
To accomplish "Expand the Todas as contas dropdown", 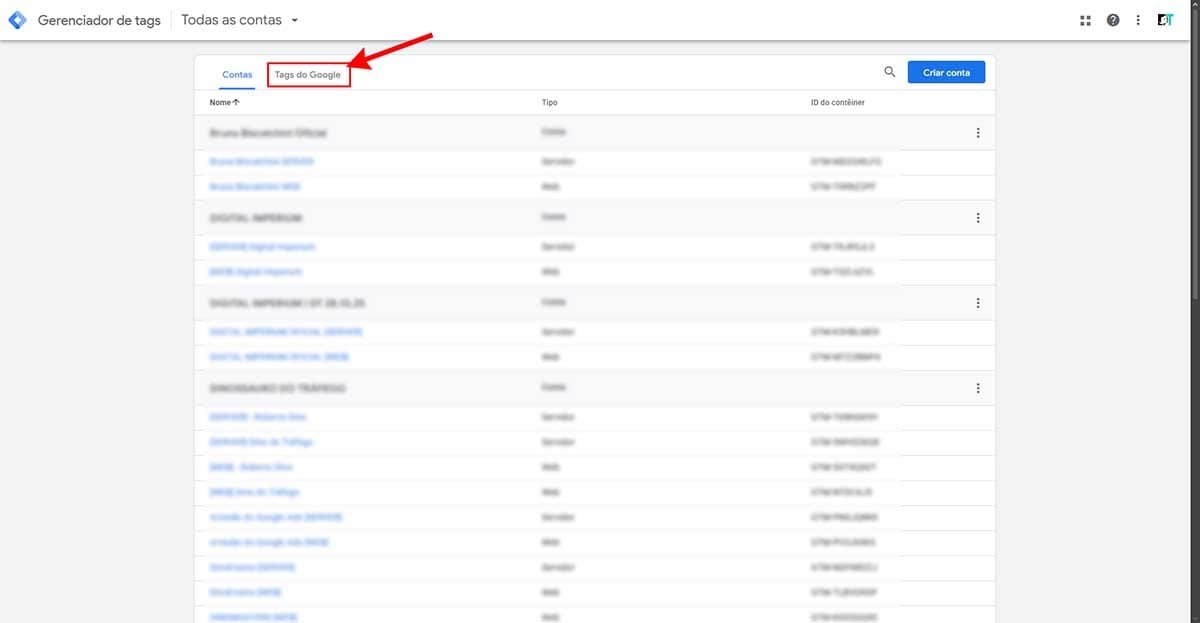I will click(240, 20).
